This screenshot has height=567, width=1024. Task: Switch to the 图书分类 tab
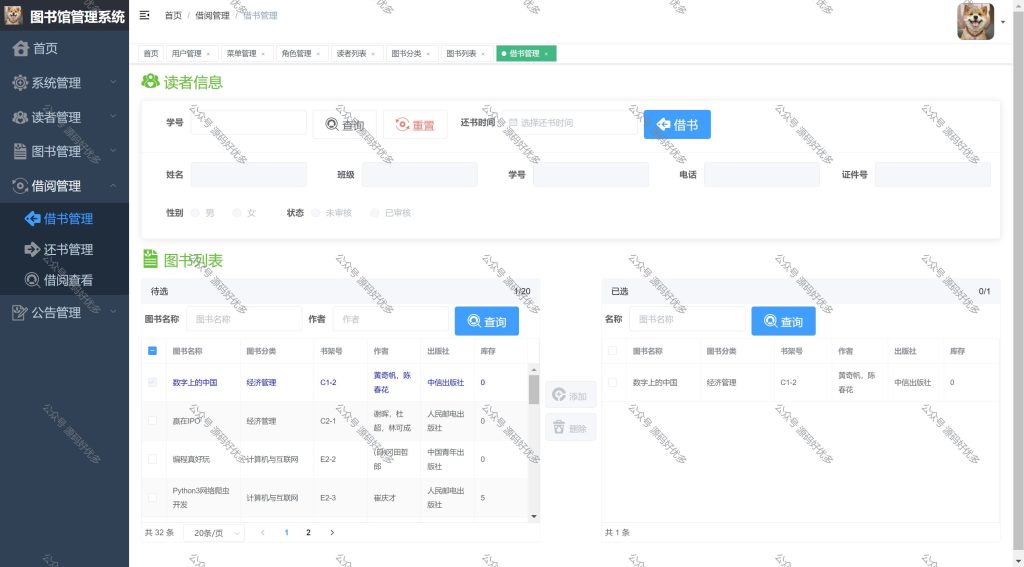coord(410,54)
